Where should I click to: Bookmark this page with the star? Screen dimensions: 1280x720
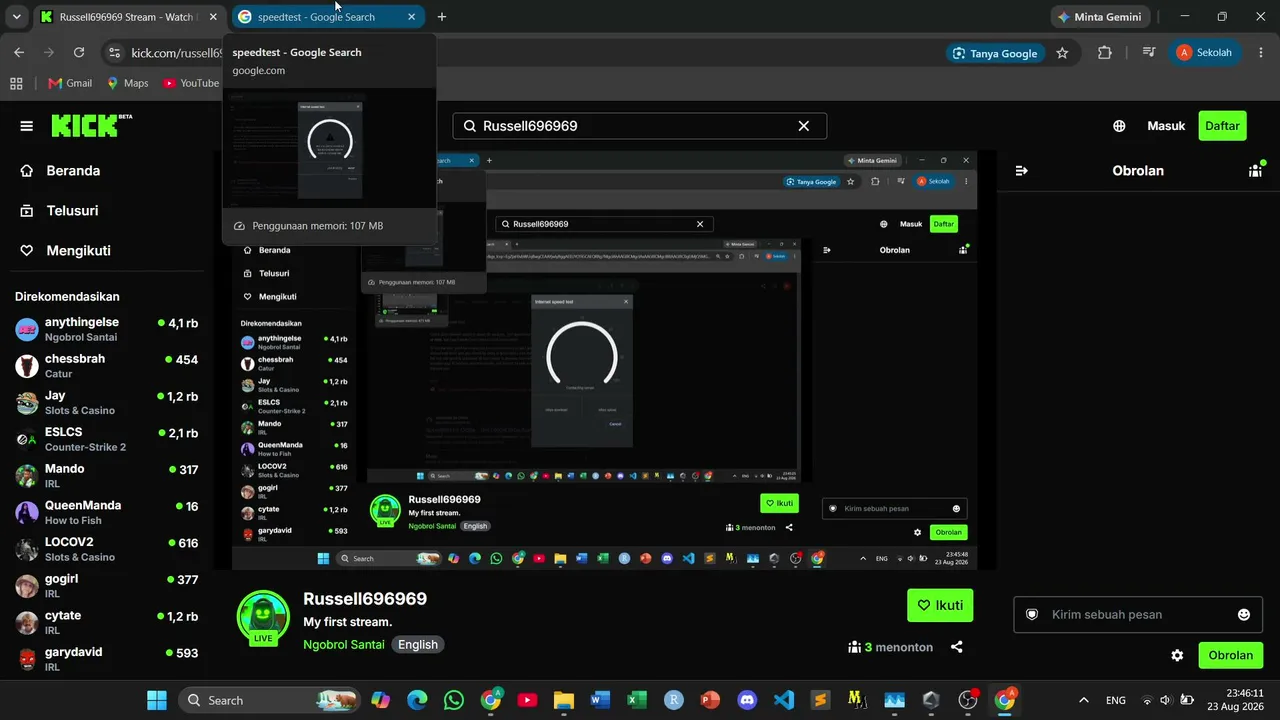pos(1062,53)
